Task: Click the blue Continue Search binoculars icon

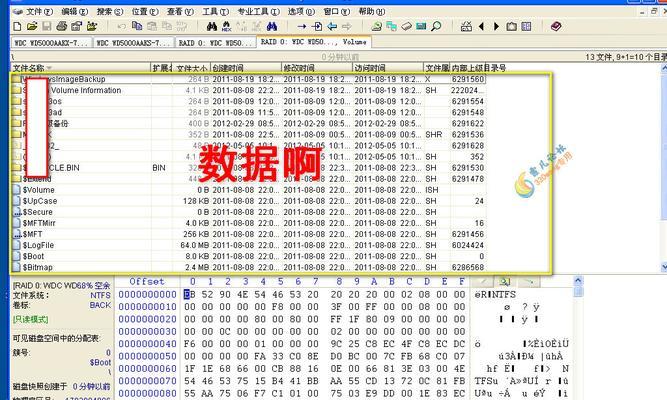Action: (x=272, y=26)
